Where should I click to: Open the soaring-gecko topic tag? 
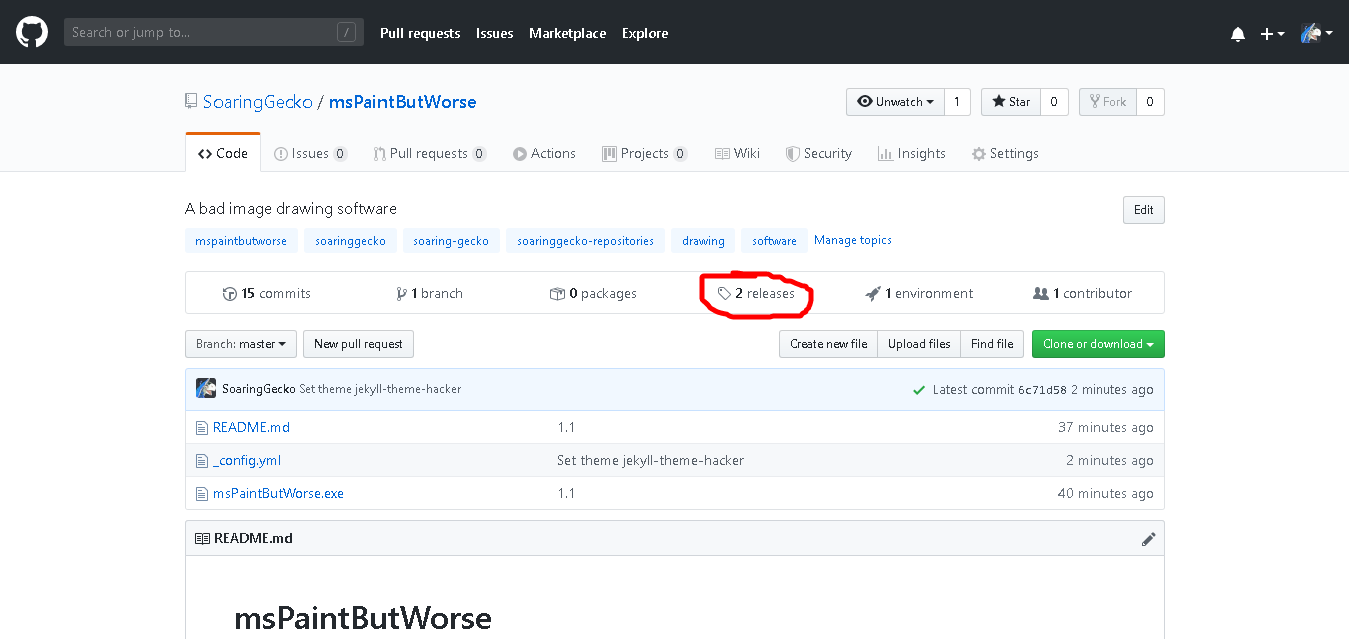pos(451,241)
